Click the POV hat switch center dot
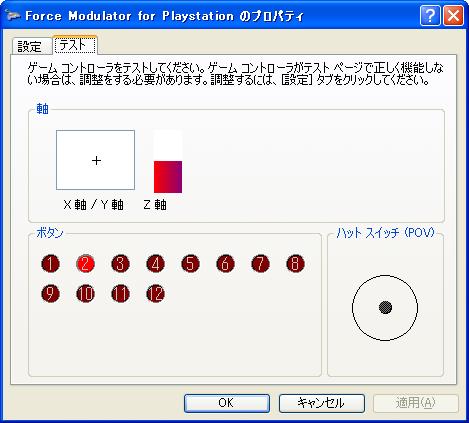 (x=385, y=307)
